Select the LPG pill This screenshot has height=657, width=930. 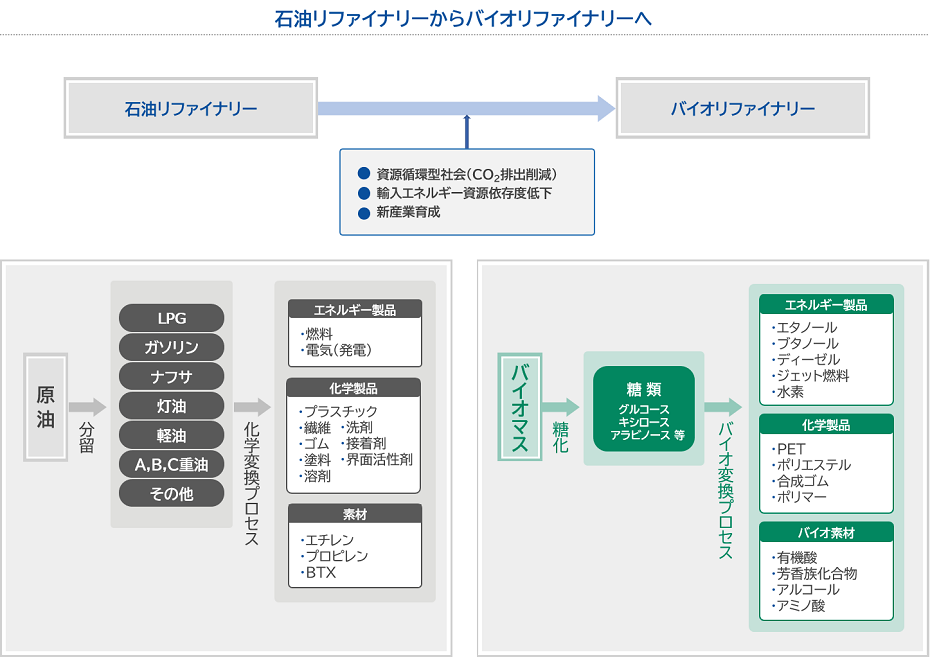coord(171,318)
